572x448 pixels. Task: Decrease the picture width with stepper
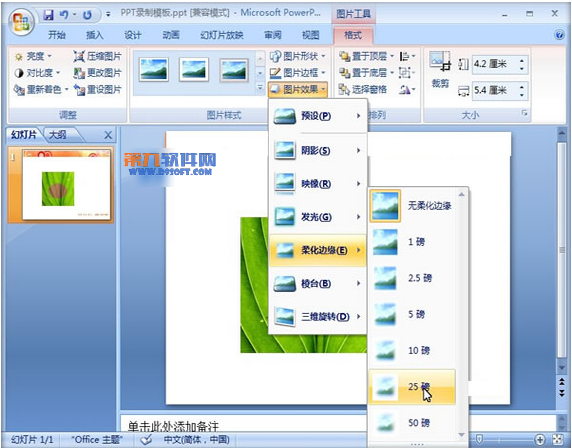pos(522,94)
